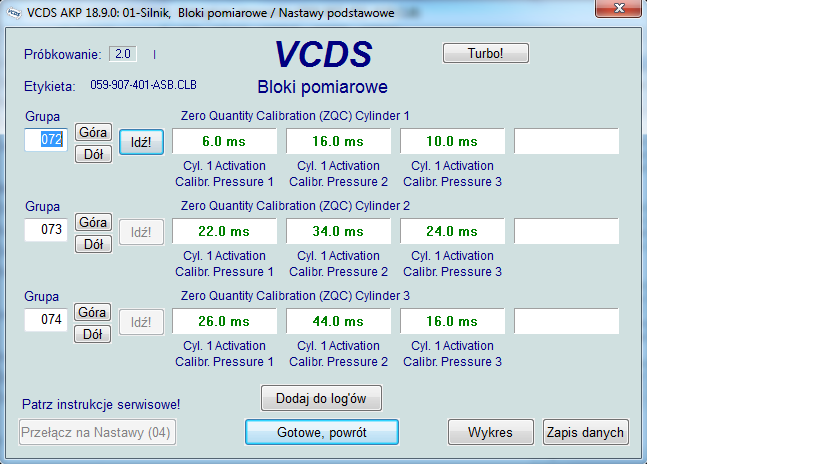The height and width of the screenshot is (464, 819).
Task: Click the VCDS icon in the title bar
Action: click(13, 11)
